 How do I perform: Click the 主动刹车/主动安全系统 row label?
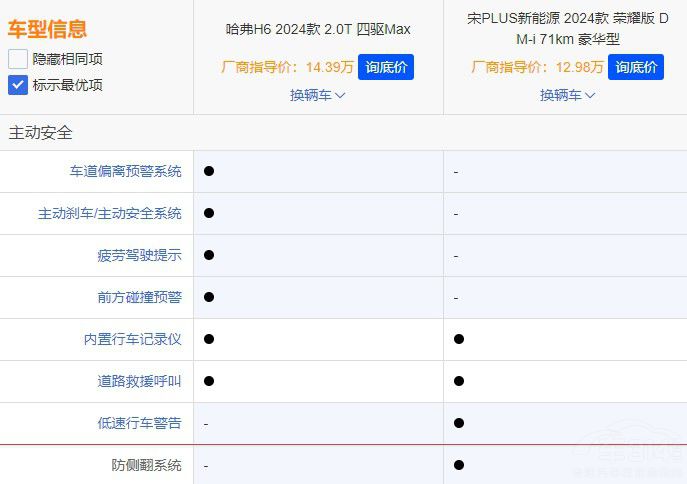(x=110, y=213)
